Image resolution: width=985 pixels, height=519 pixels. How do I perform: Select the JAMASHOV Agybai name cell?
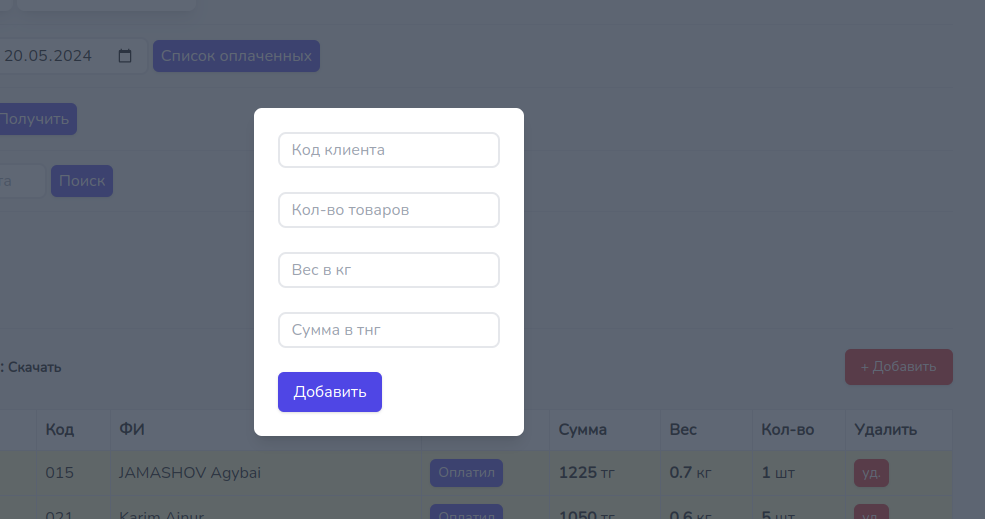pos(190,473)
